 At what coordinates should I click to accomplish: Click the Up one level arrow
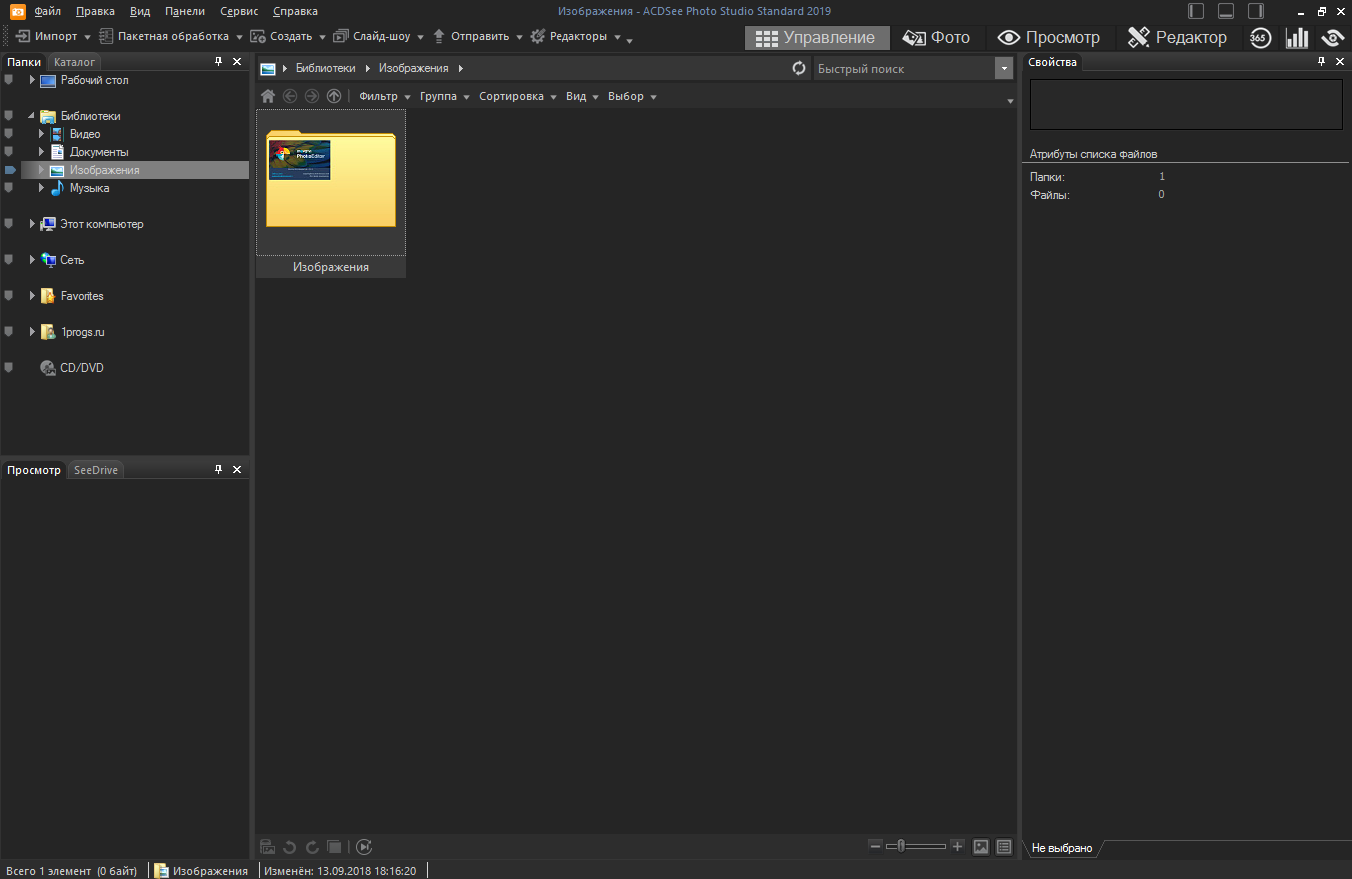334,96
